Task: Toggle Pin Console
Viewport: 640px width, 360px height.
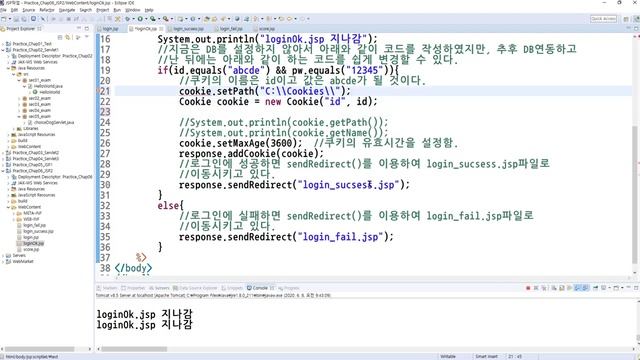Action: tap(596, 288)
